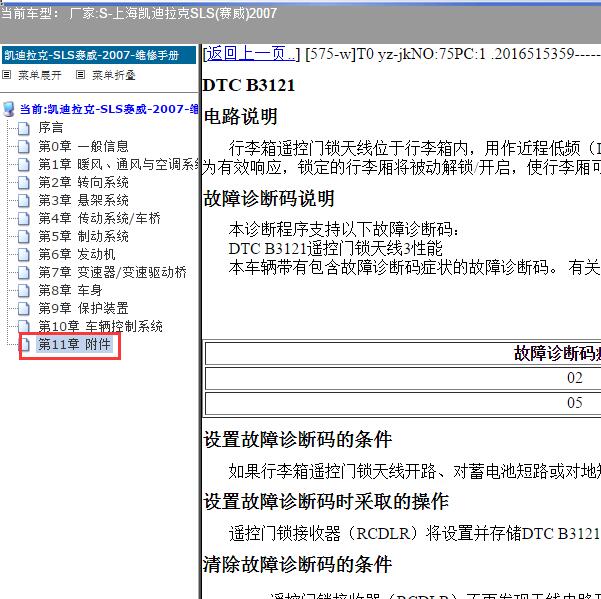Screen dimensions: 601x599
Task: Click the page icon beside 第6章
Action: pyautogui.click(x=24, y=254)
